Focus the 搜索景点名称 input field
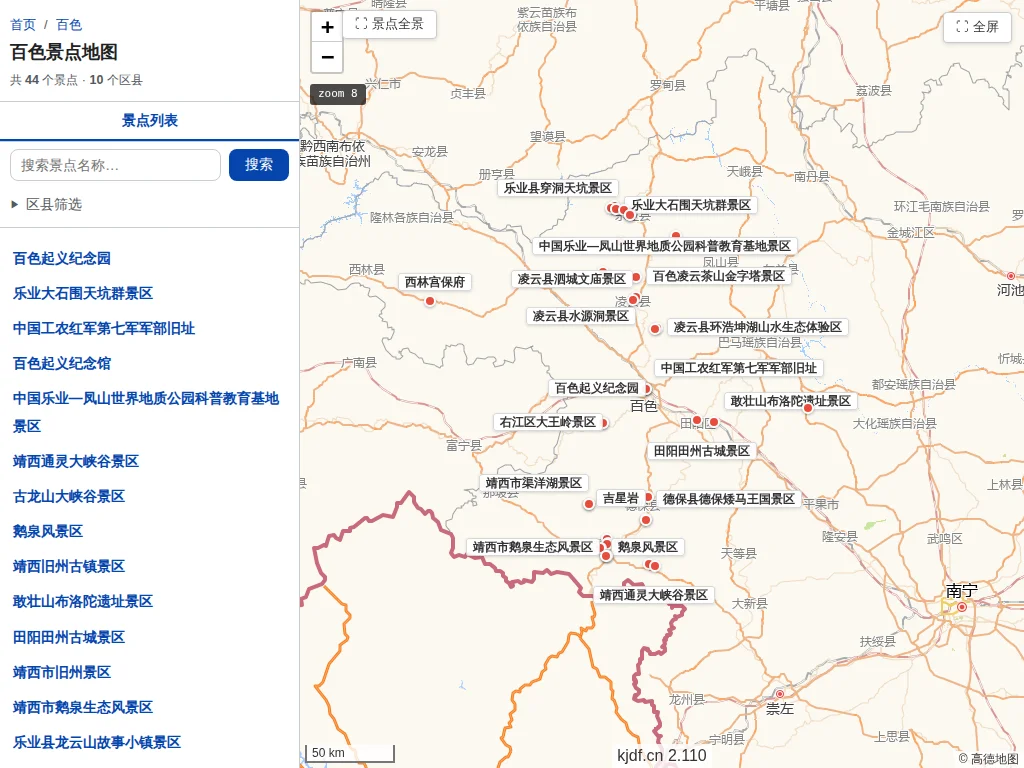This screenshot has height=768, width=1024. [116, 165]
